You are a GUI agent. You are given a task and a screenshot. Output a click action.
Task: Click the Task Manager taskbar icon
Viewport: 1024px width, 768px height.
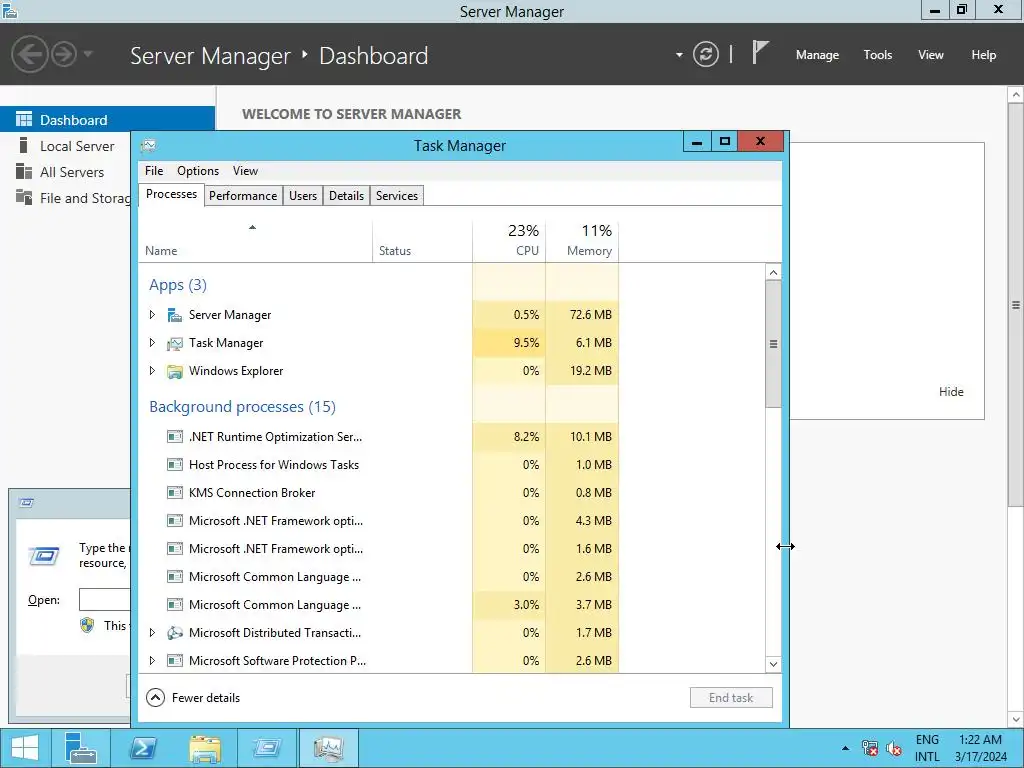pyautogui.click(x=328, y=748)
